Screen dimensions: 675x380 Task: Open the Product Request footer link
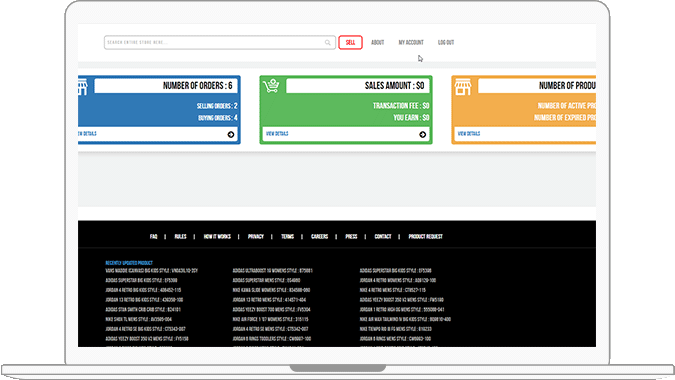pos(425,237)
